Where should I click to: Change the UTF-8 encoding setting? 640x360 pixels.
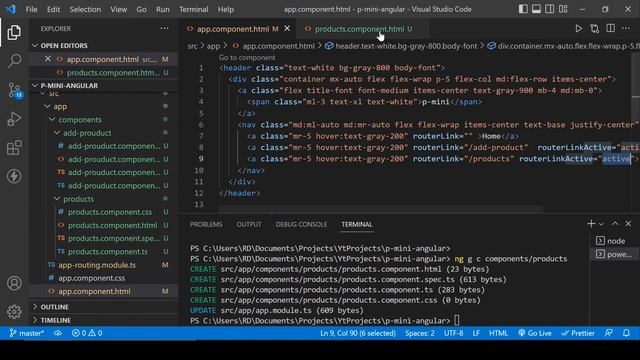coord(453,333)
